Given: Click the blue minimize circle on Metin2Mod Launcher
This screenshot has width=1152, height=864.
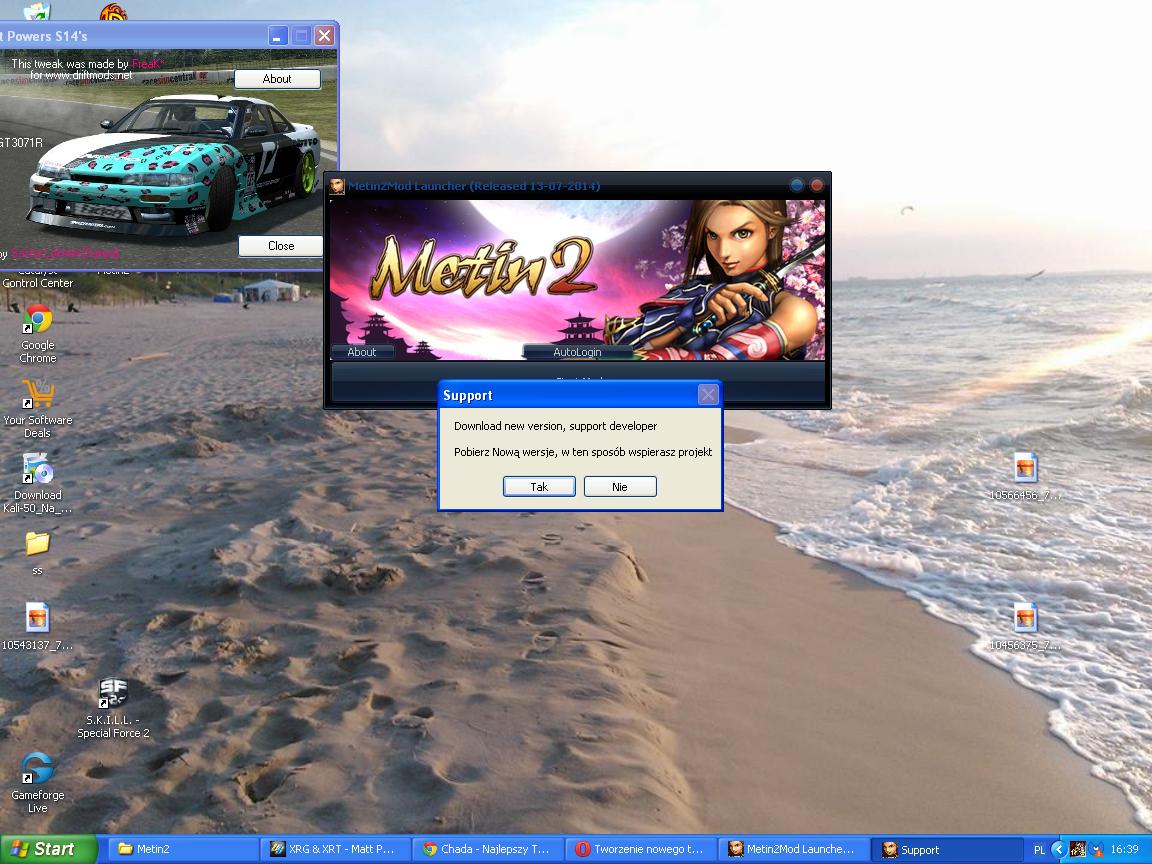Looking at the screenshot, I should (797, 185).
